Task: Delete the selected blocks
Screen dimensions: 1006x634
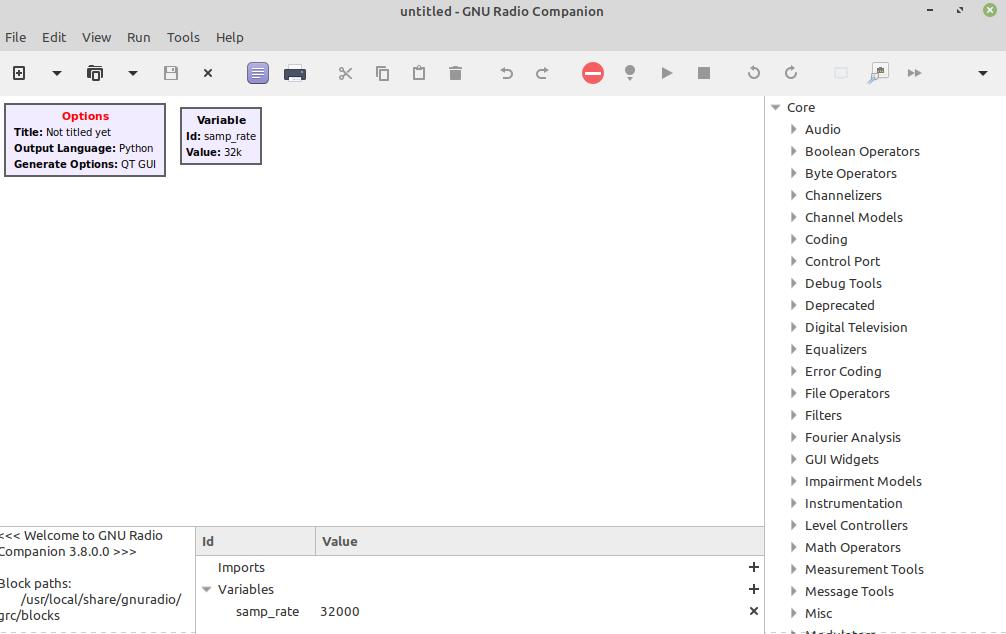Action: pyautogui.click(x=456, y=73)
